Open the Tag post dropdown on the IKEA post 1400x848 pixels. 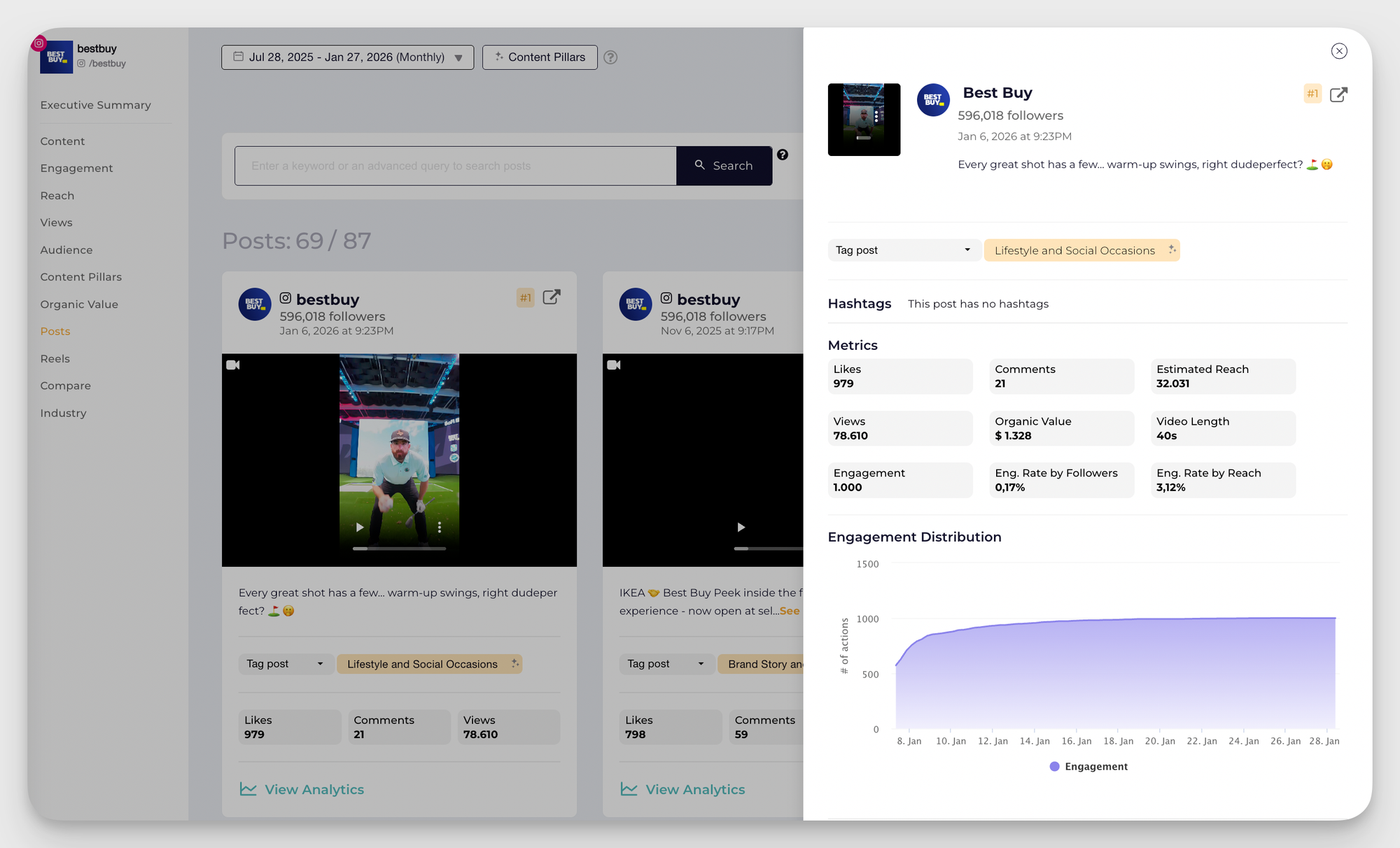[x=666, y=663]
